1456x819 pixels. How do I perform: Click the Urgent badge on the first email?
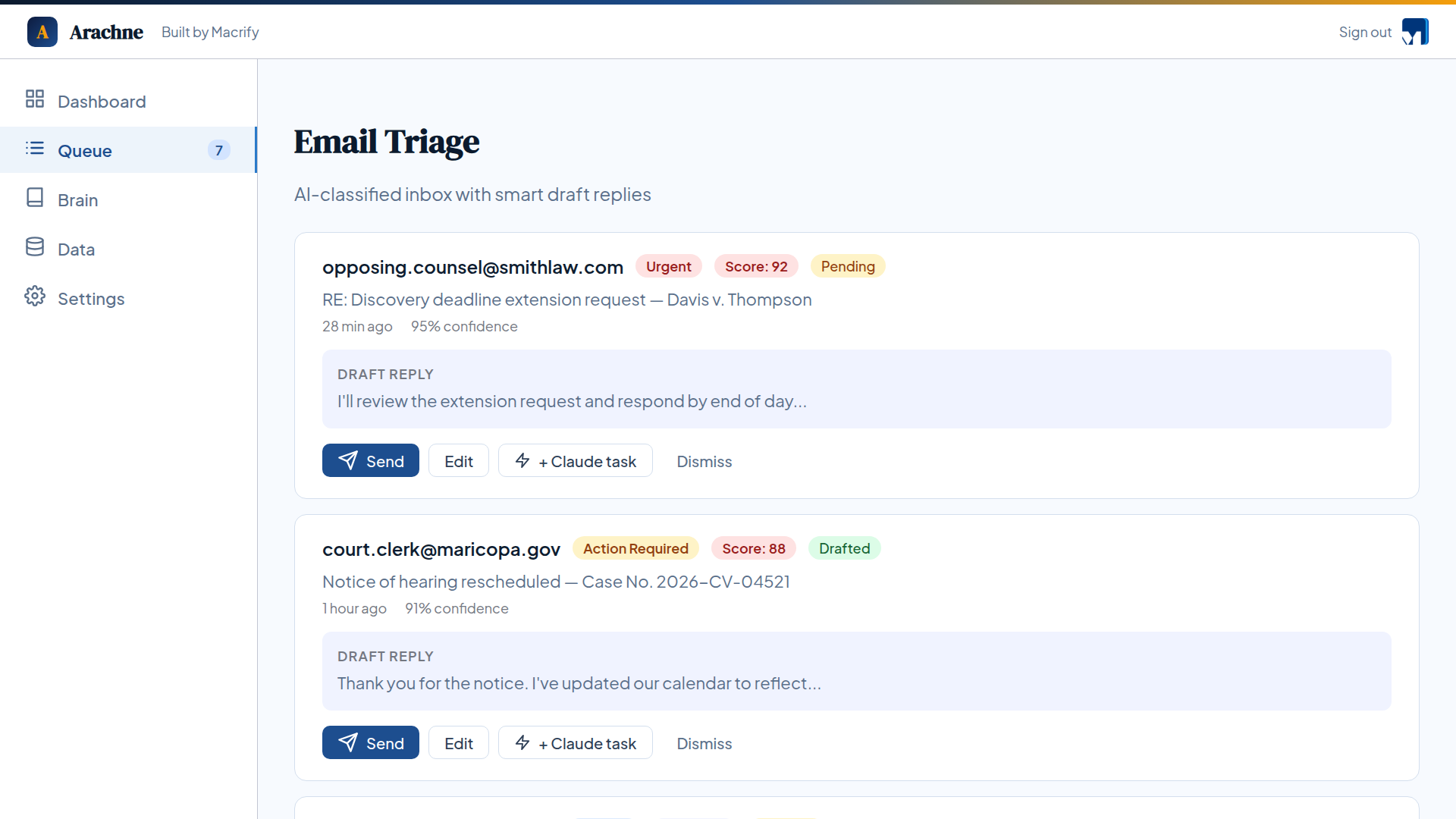pyautogui.click(x=668, y=265)
